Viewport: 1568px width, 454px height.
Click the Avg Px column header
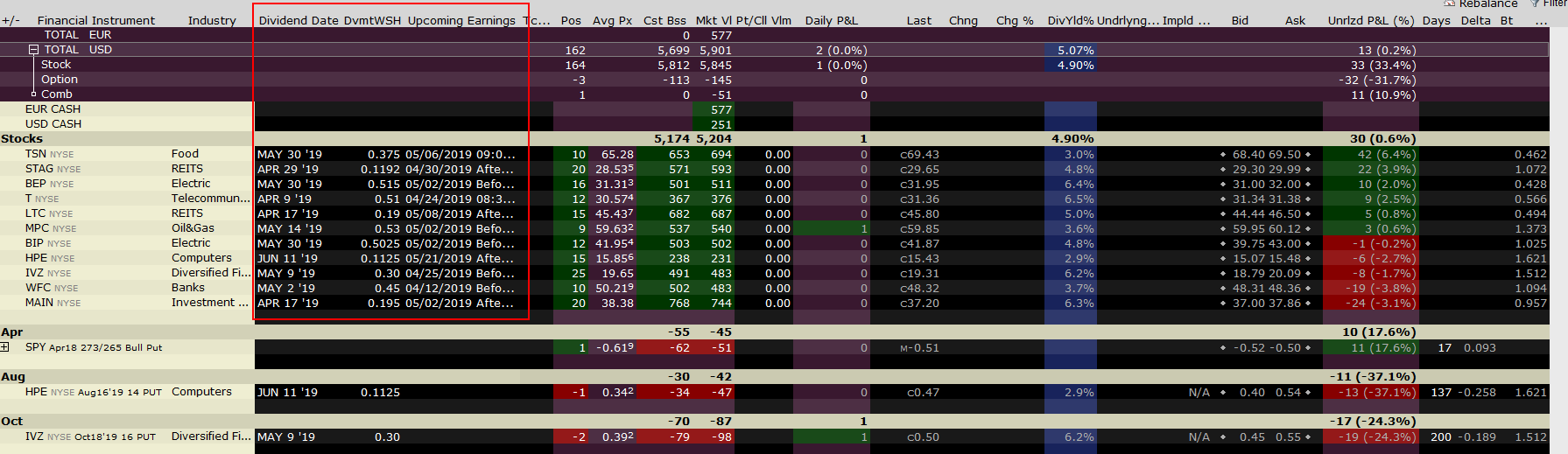(612, 20)
